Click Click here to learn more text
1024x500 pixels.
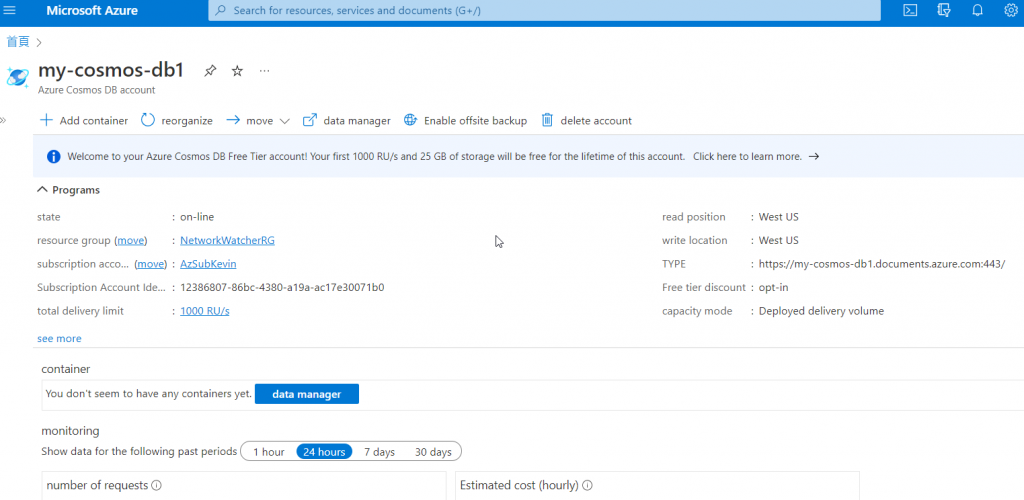click(747, 157)
